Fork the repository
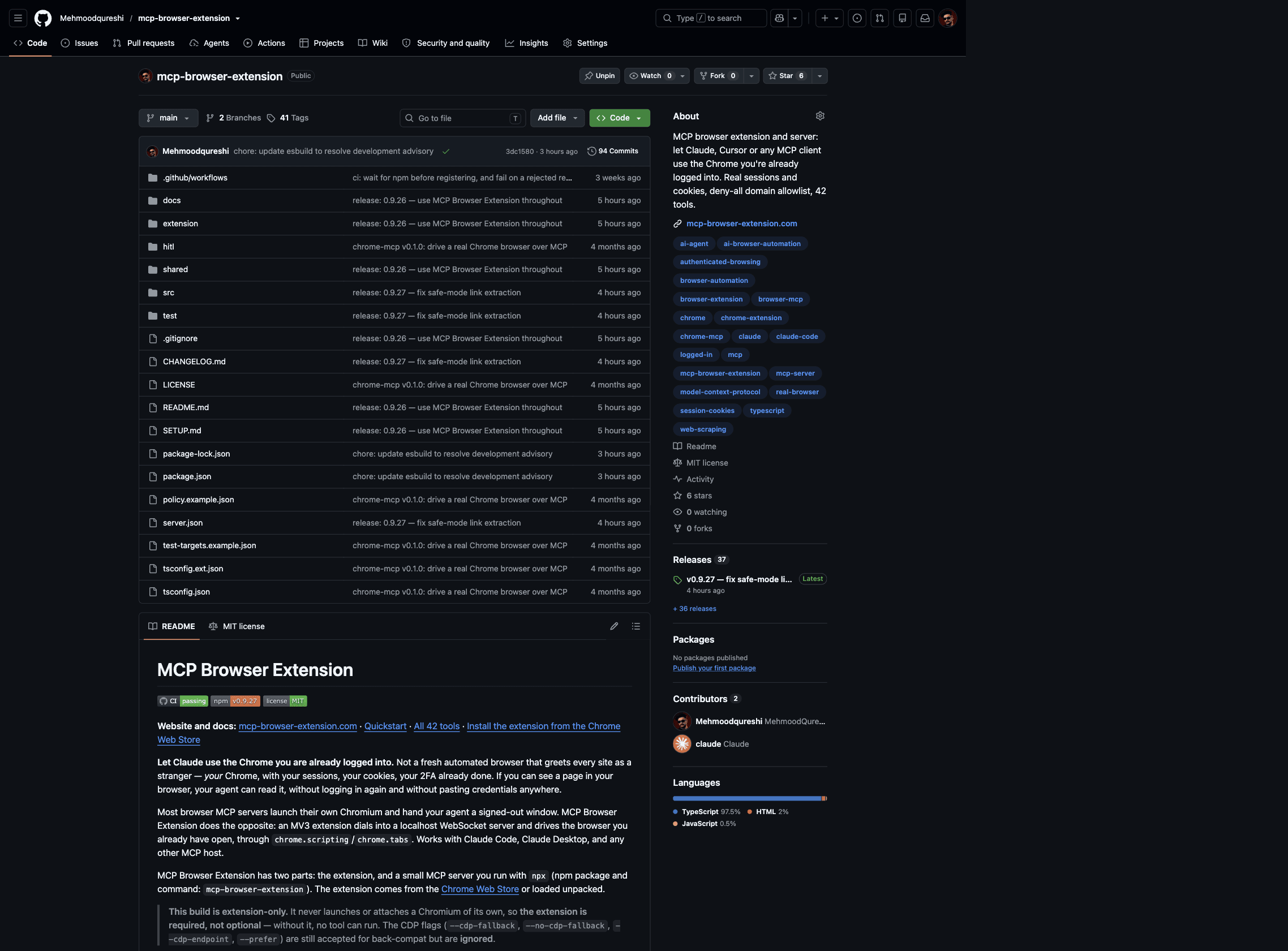The height and width of the screenshot is (951, 1288). pos(718,75)
